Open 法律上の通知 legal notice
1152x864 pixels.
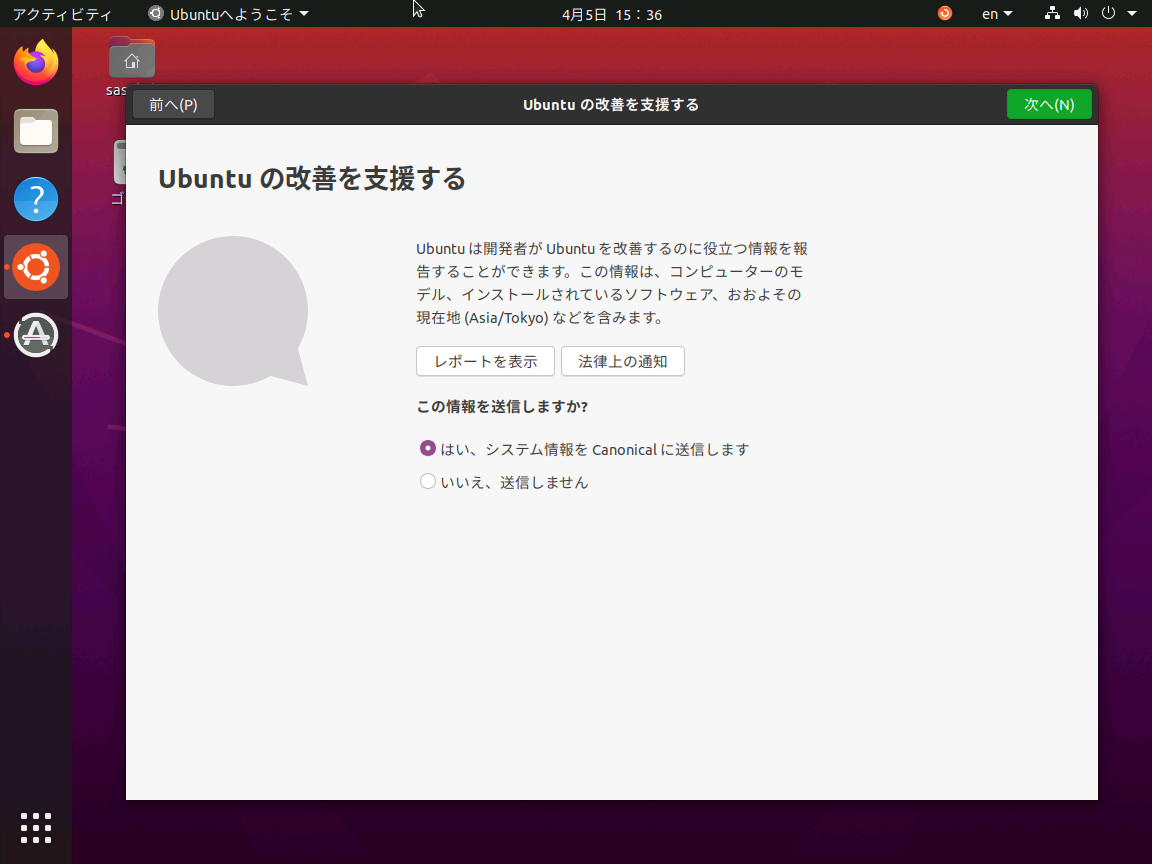coord(622,361)
